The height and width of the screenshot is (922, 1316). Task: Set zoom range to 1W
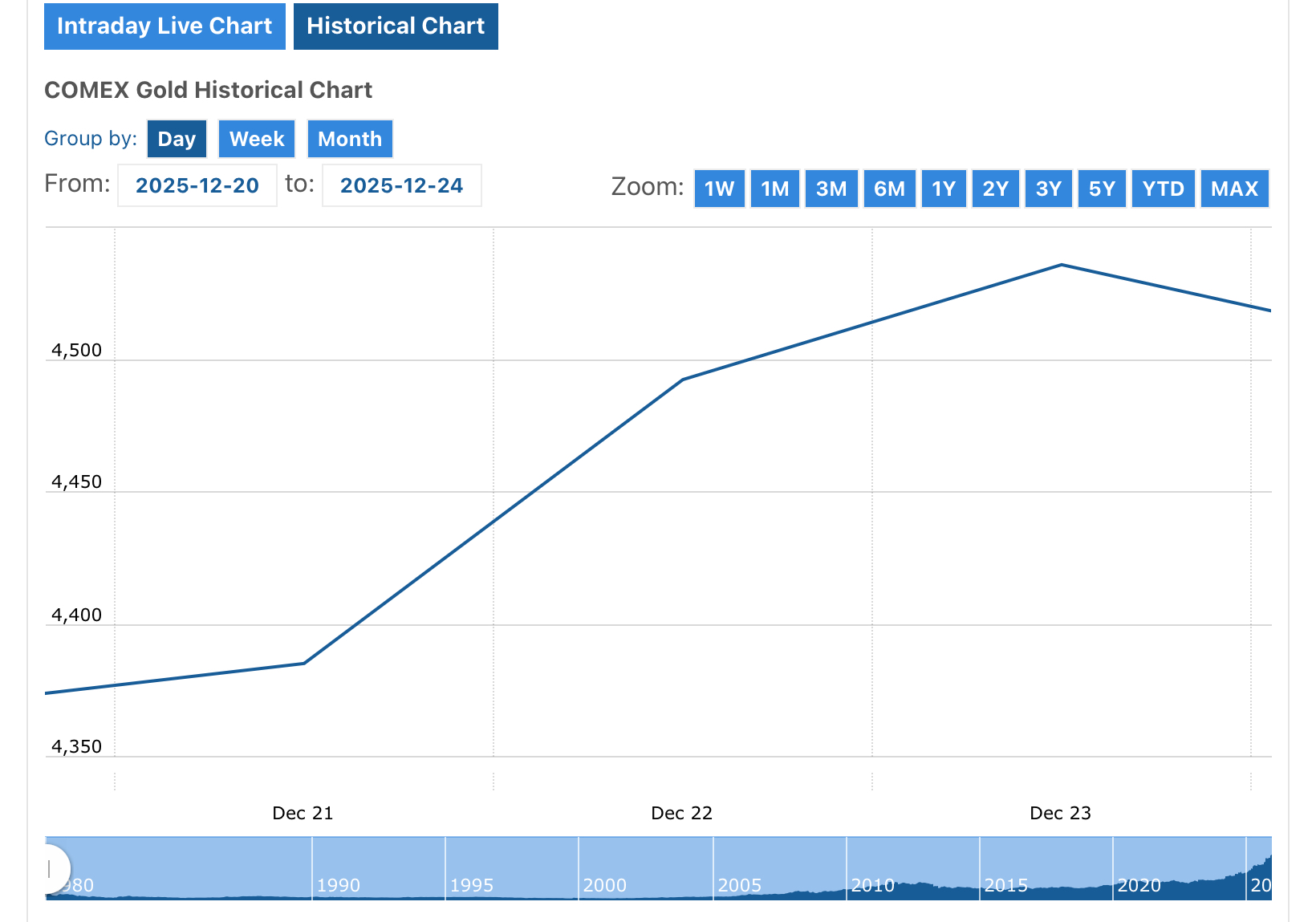click(719, 189)
